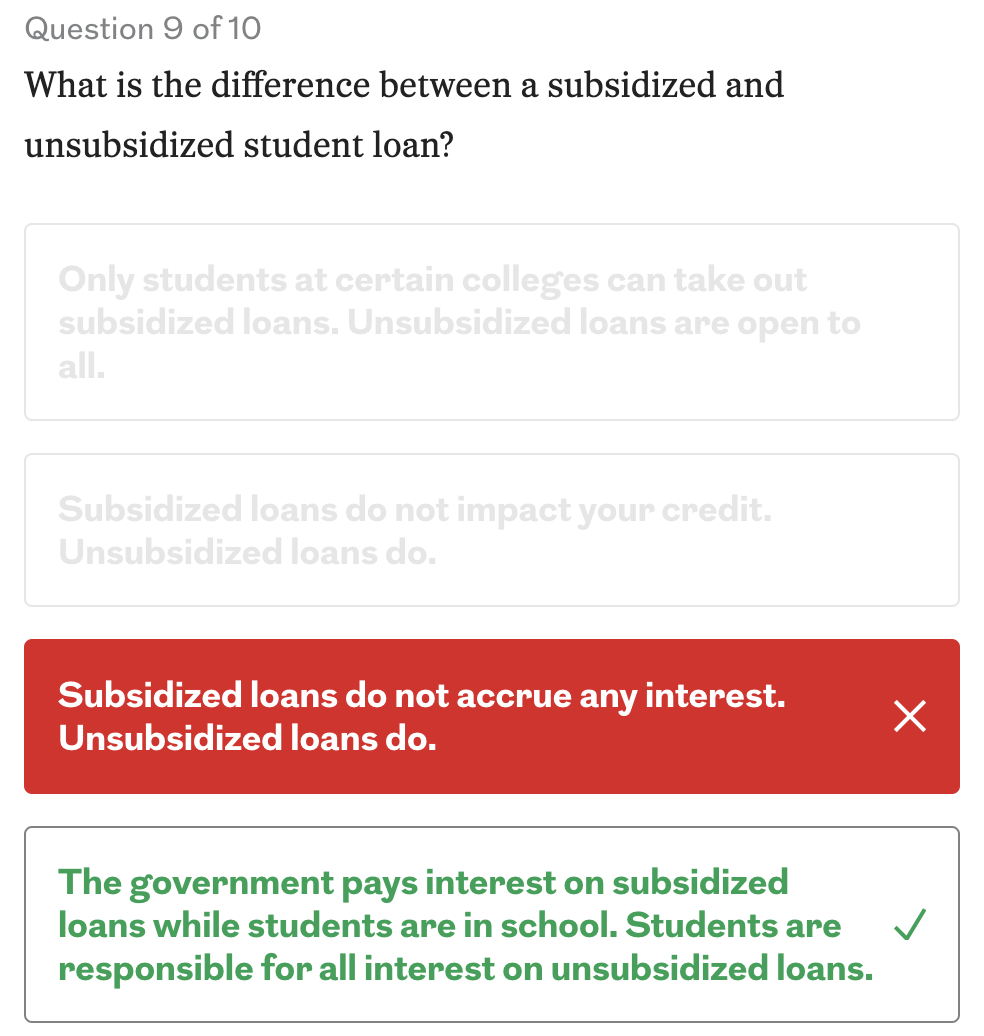Viewport: 984px width, 1036px height.
Task: Click faded "Unsubsidized loans do." in credit option
Action: pyautogui.click(x=247, y=552)
